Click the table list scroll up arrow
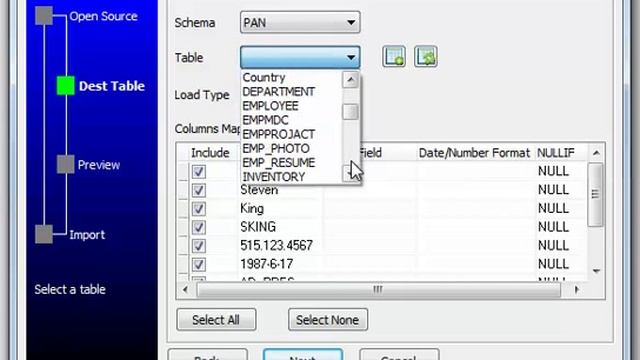Image resolution: width=640 pixels, height=360 pixels. pos(350,80)
